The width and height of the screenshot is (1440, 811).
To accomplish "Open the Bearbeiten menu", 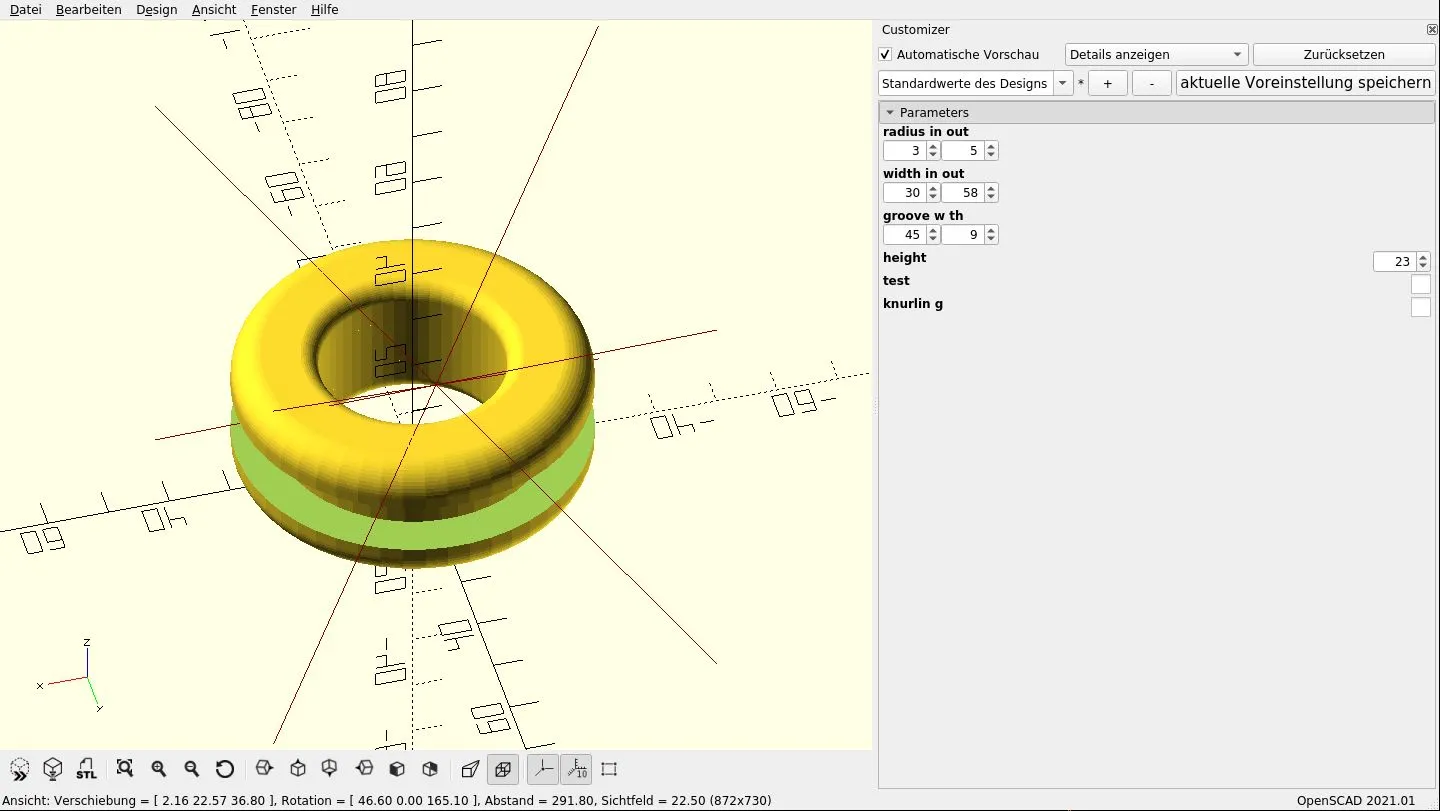I will point(89,10).
